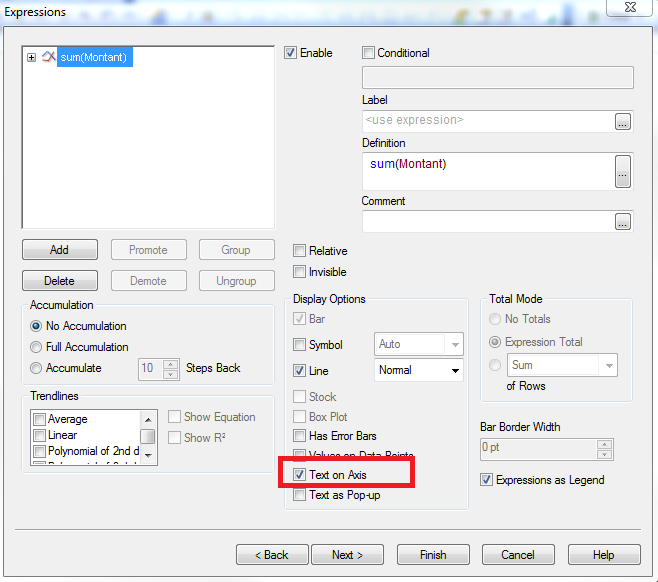The width and height of the screenshot is (658, 582).
Task: Open the Symbol type Auto dropdown
Action: tap(419, 345)
